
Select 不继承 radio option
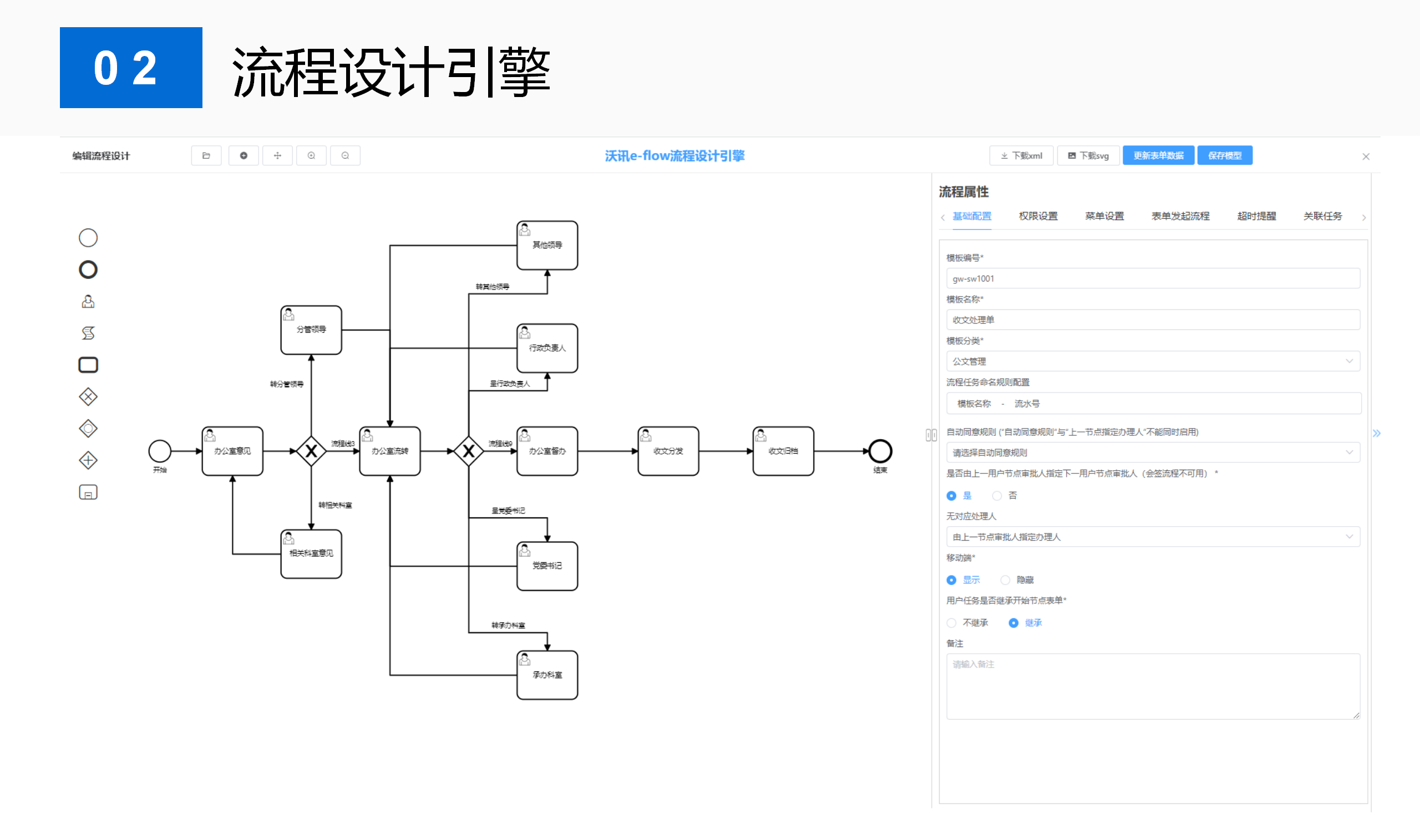[967, 623]
